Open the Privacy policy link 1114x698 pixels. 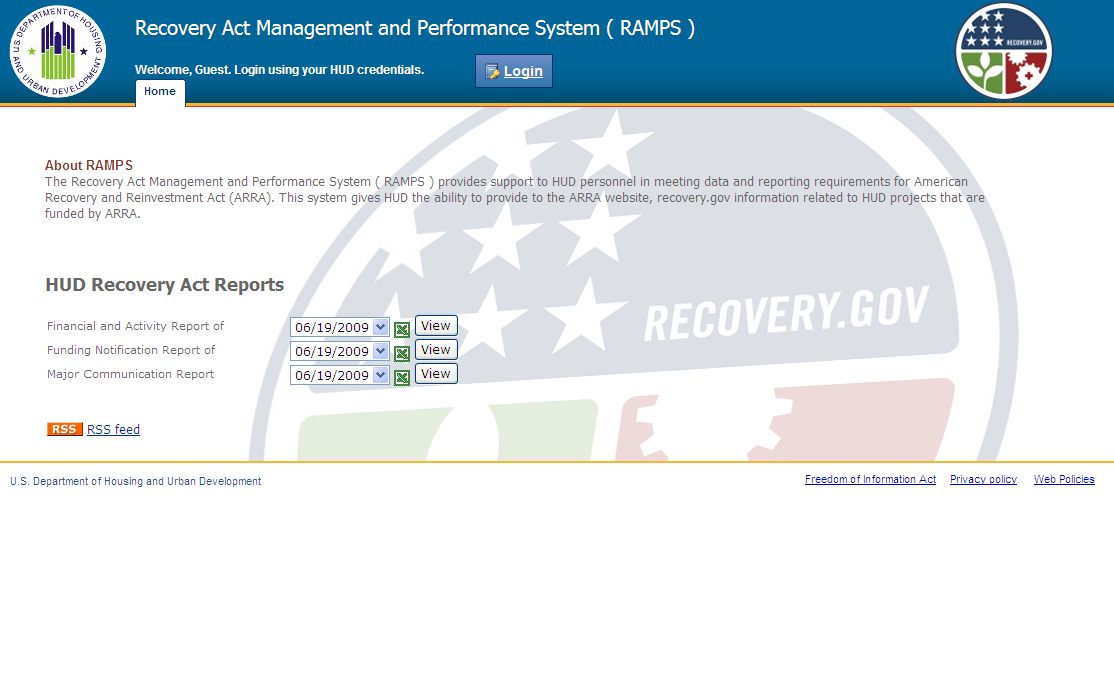pyautogui.click(x=983, y=480)
